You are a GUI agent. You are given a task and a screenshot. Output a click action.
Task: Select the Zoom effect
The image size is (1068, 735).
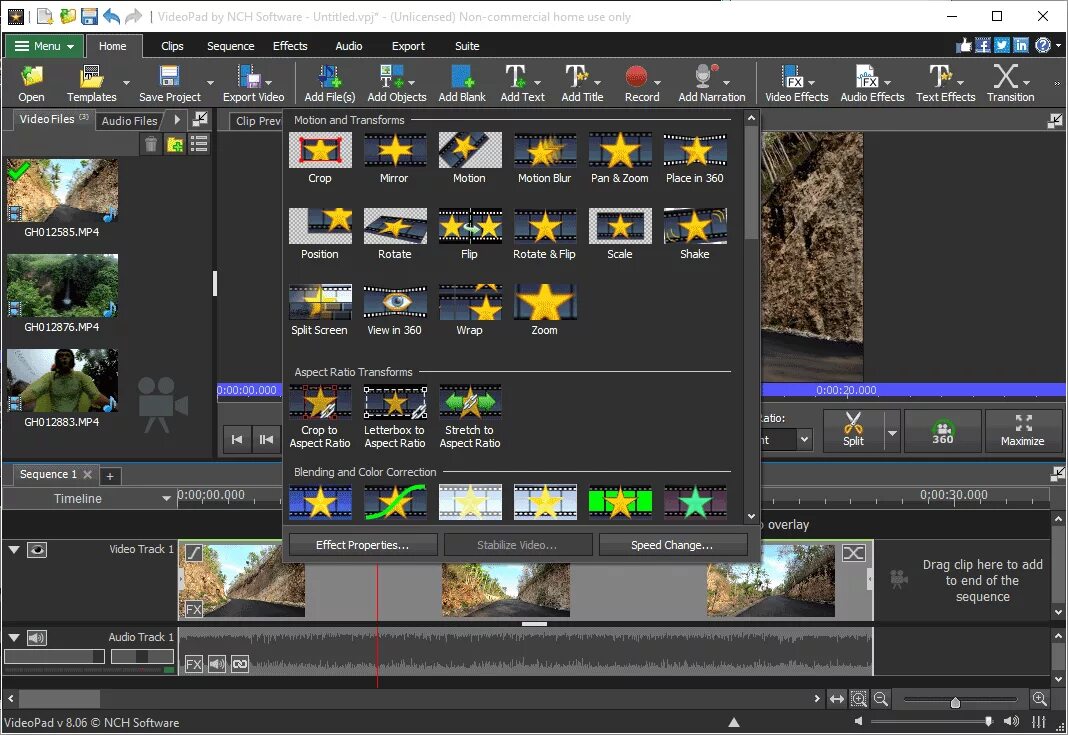pyautogui.click(x=544, y=311)
